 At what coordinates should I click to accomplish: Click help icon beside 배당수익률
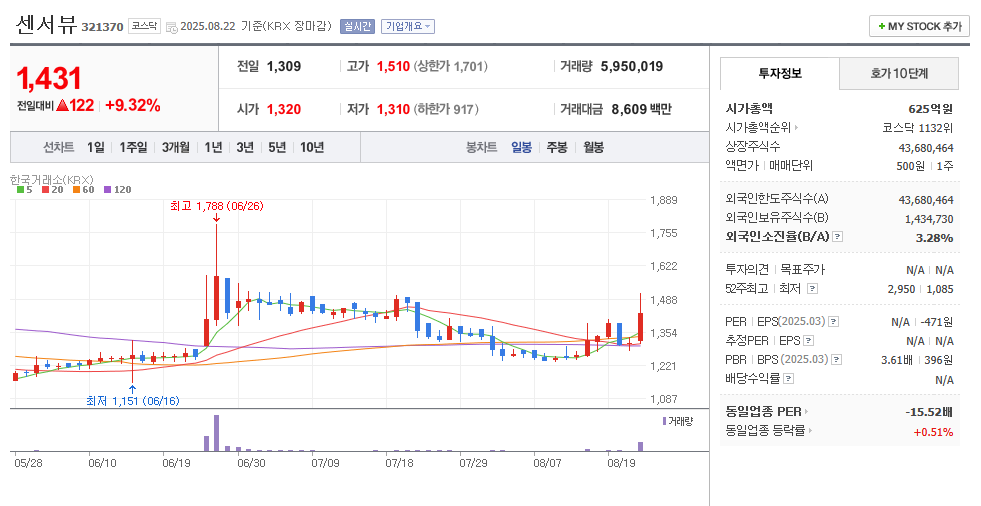coord(788,379)
